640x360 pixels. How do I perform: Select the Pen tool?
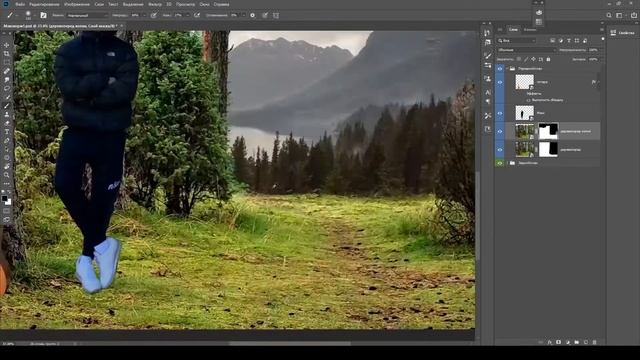7,140
